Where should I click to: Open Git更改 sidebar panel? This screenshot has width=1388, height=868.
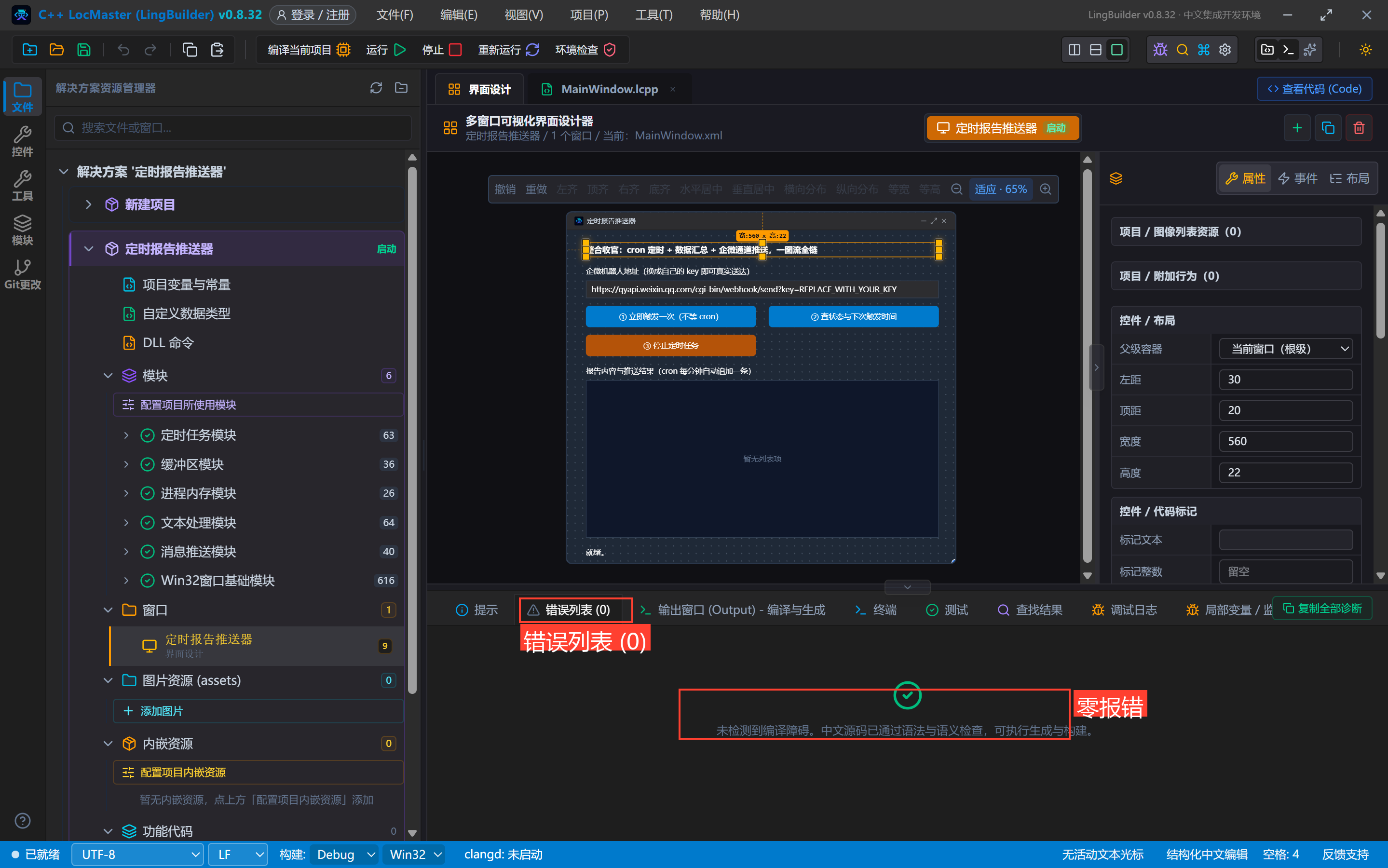click(x=22, y=274)
